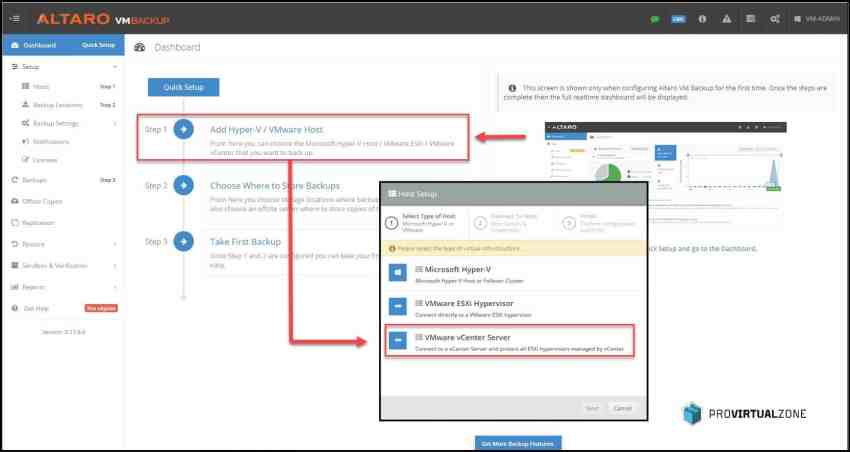Open Get Help in the sidebar

click(x=36, y=308)
